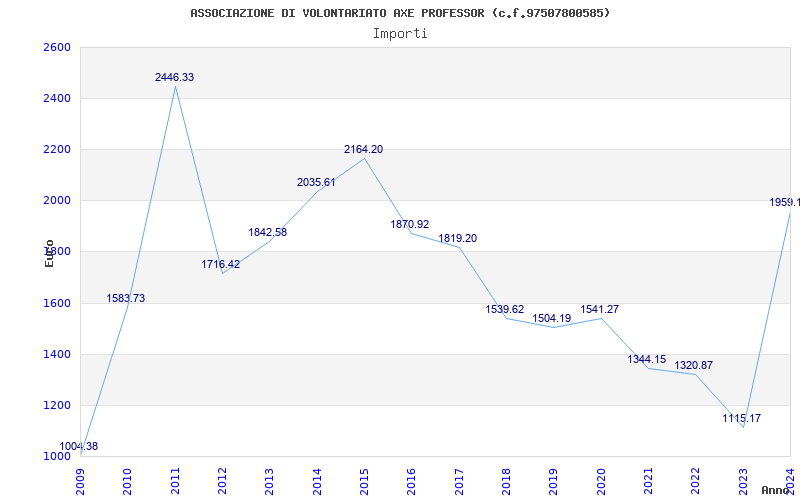Image resolution: width=800 pixels, height=500 pixels.
Task: Click the 1583.73 data label
Action: tap(126, 298)
